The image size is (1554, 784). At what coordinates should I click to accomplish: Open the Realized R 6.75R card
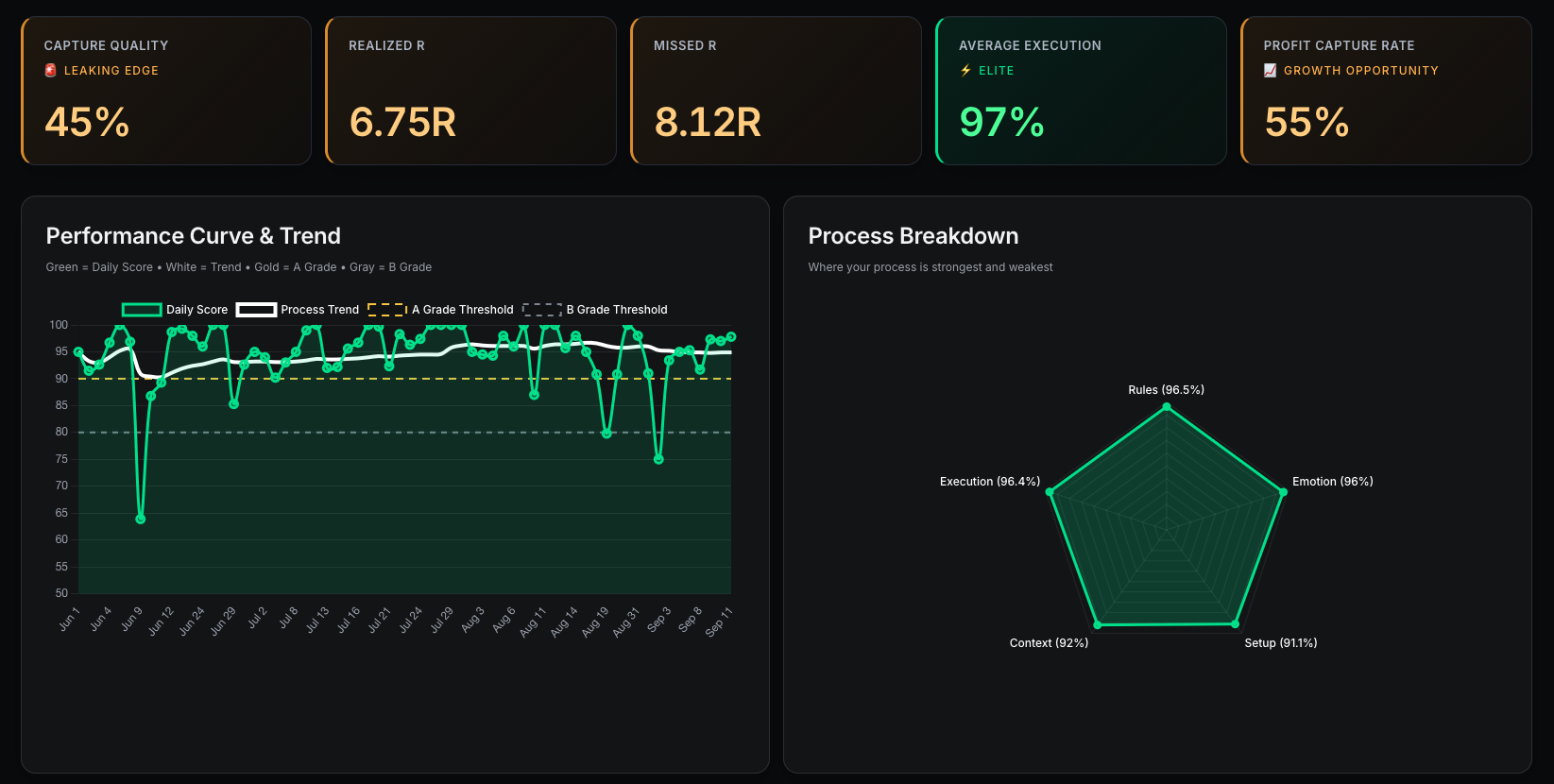[x=470, y=91]
